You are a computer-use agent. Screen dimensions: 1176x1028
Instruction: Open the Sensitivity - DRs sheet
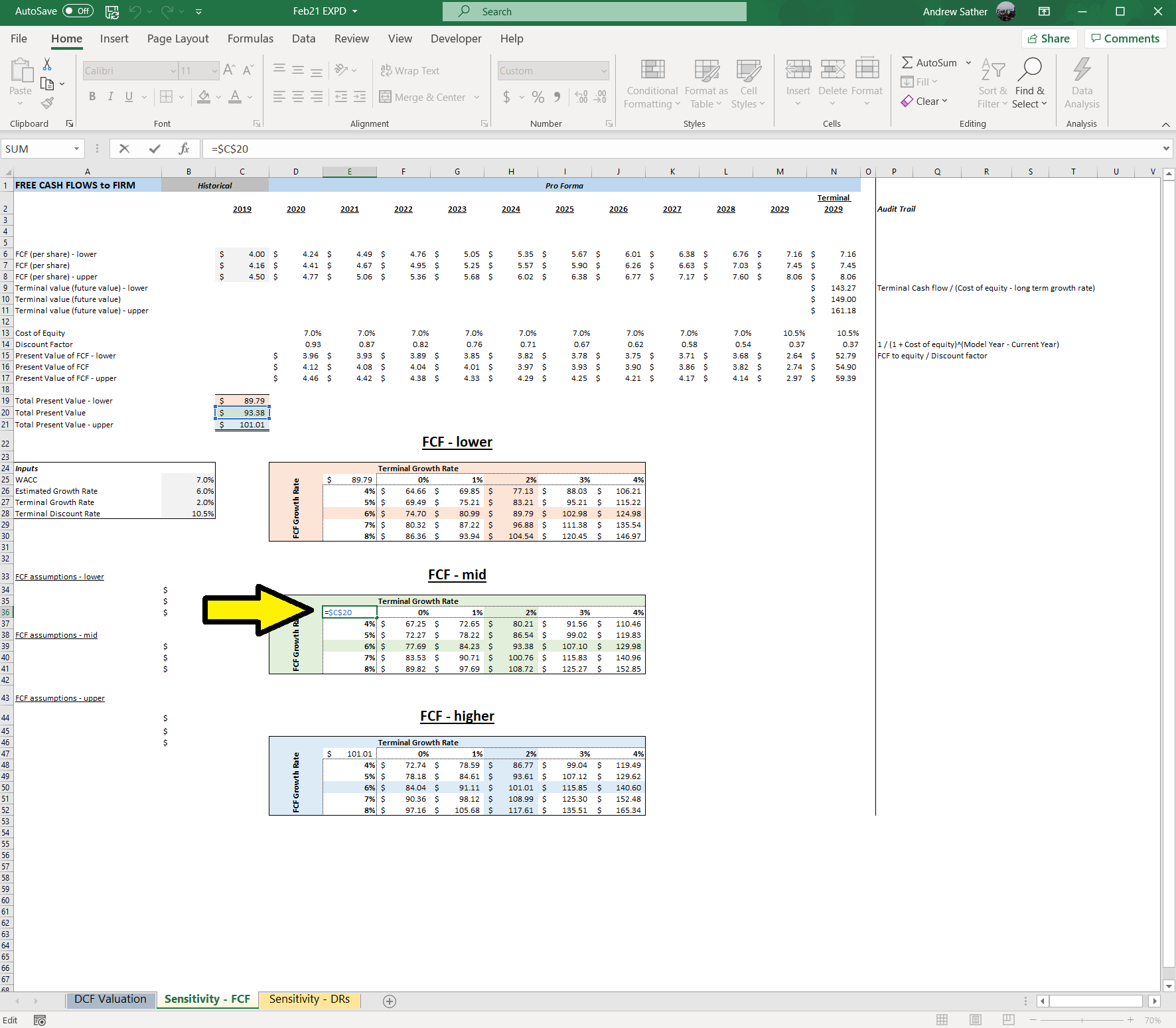pyautogui.click(x=309, y=999)
